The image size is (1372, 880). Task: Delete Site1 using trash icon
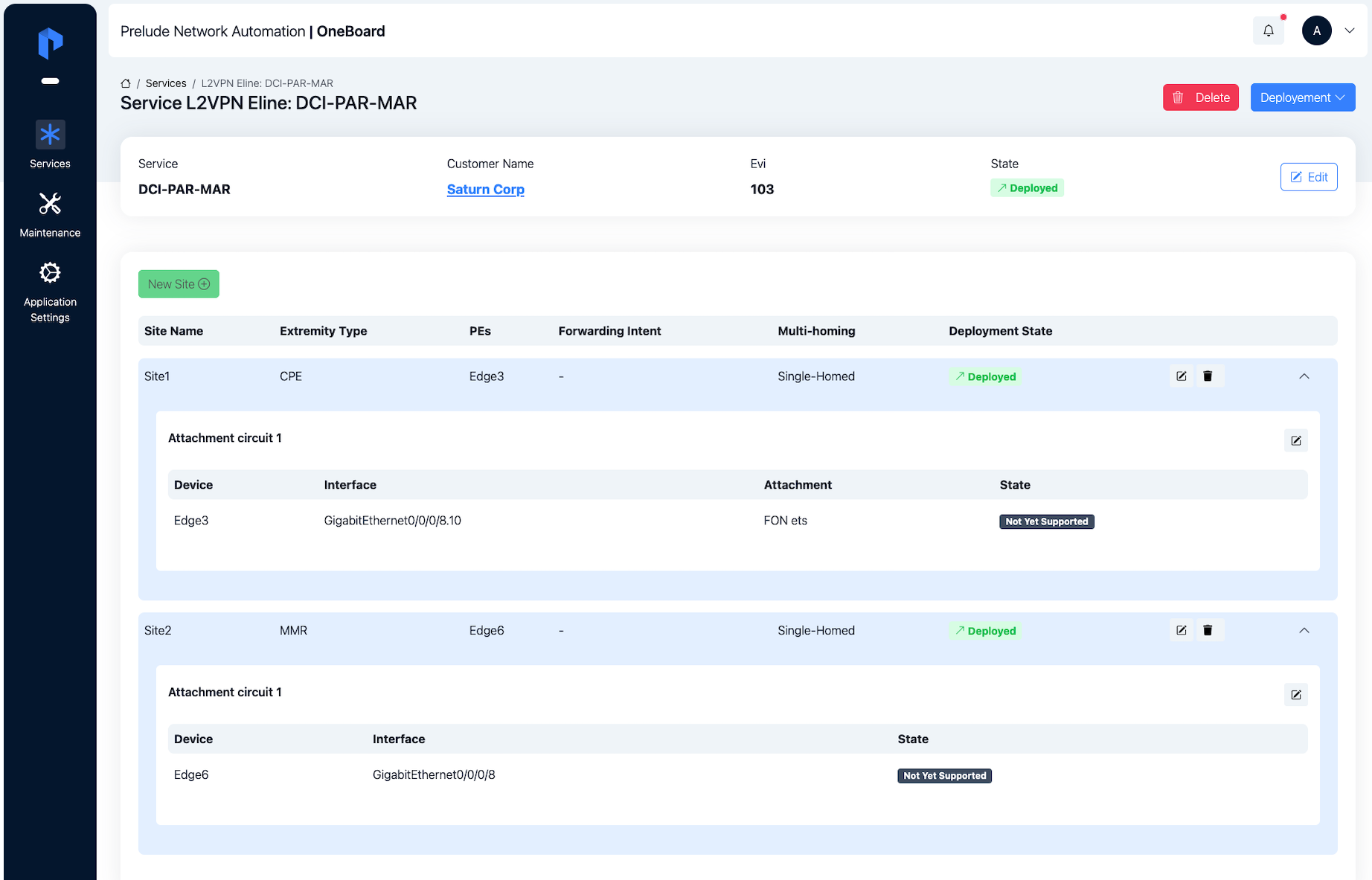[1208, 376]
